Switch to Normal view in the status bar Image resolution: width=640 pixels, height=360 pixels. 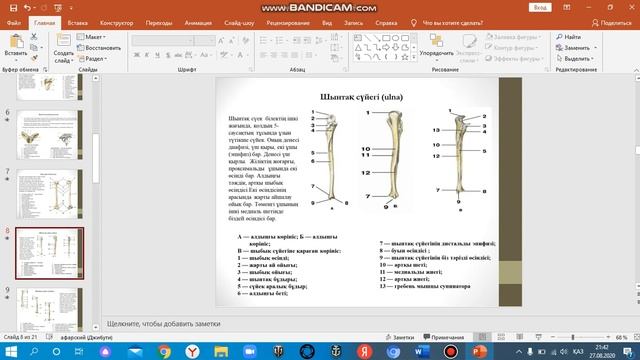482,337
